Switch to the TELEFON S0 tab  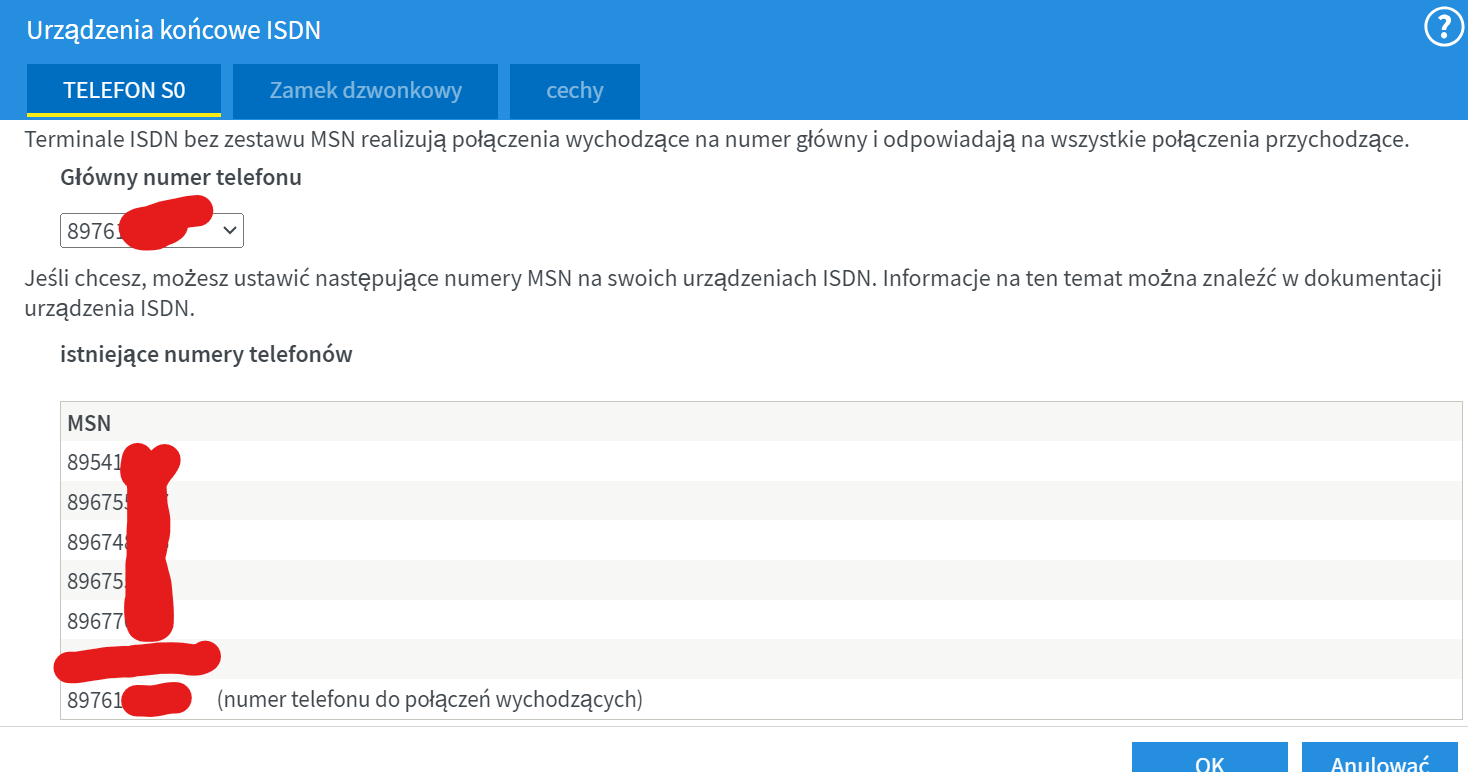click(x=124, y=91)
